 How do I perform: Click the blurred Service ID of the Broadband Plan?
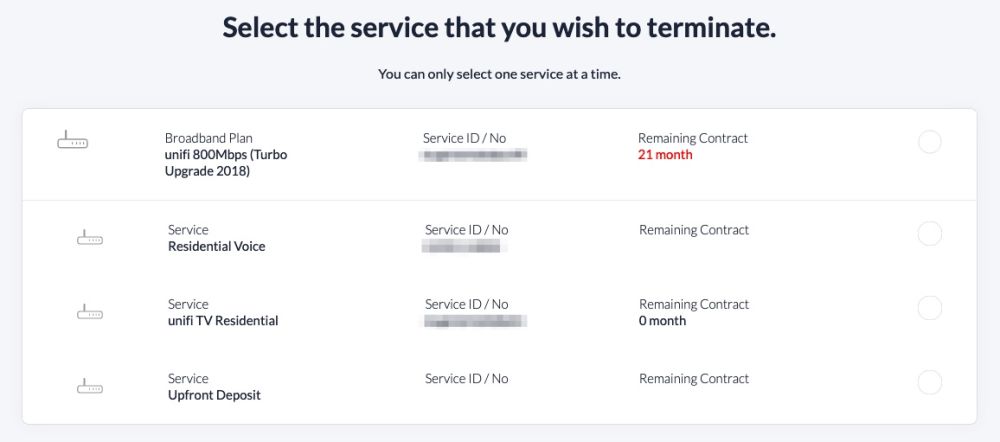click(x=474, y=156)
